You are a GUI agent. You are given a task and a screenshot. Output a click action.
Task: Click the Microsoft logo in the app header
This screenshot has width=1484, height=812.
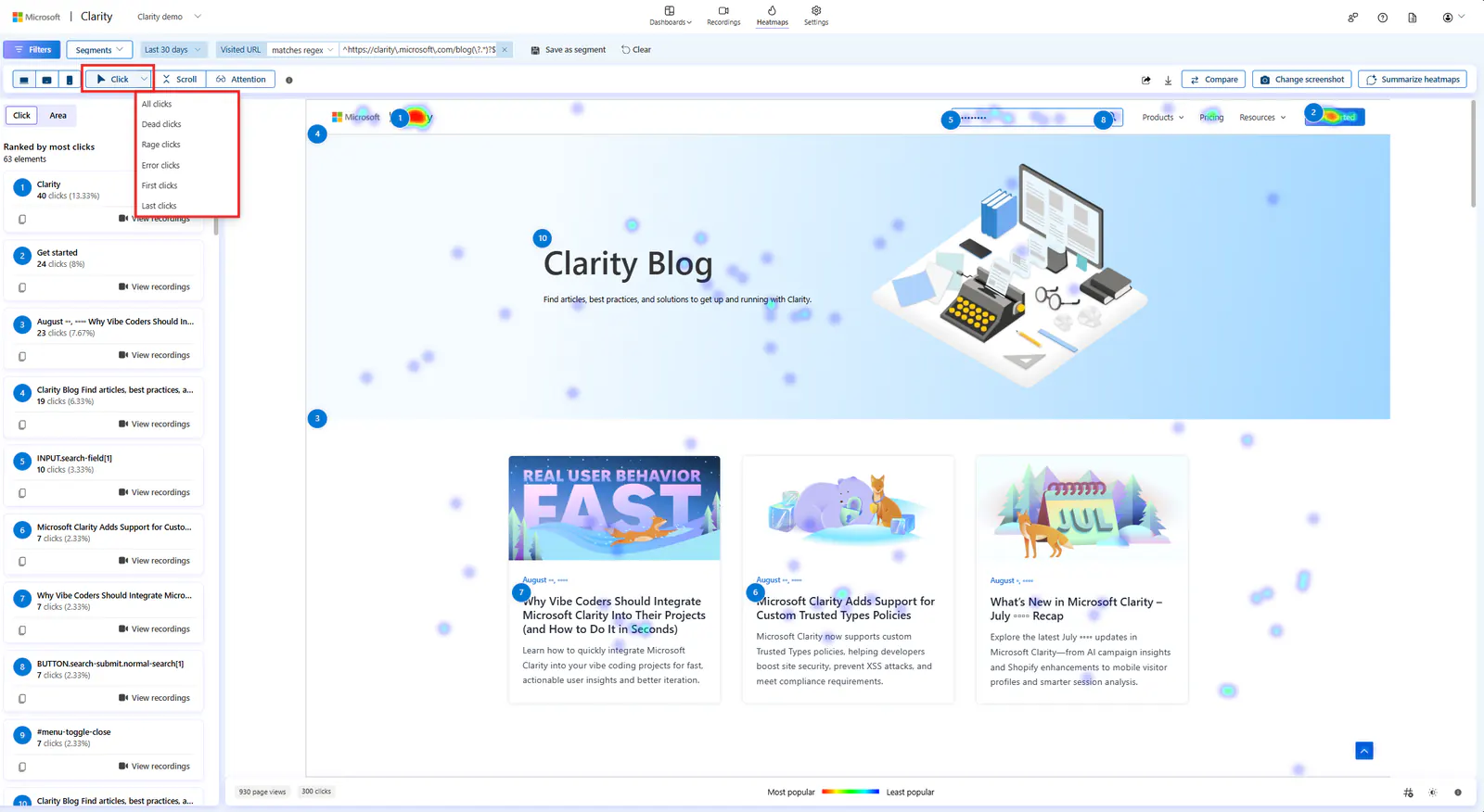click(x=36, y=17)
